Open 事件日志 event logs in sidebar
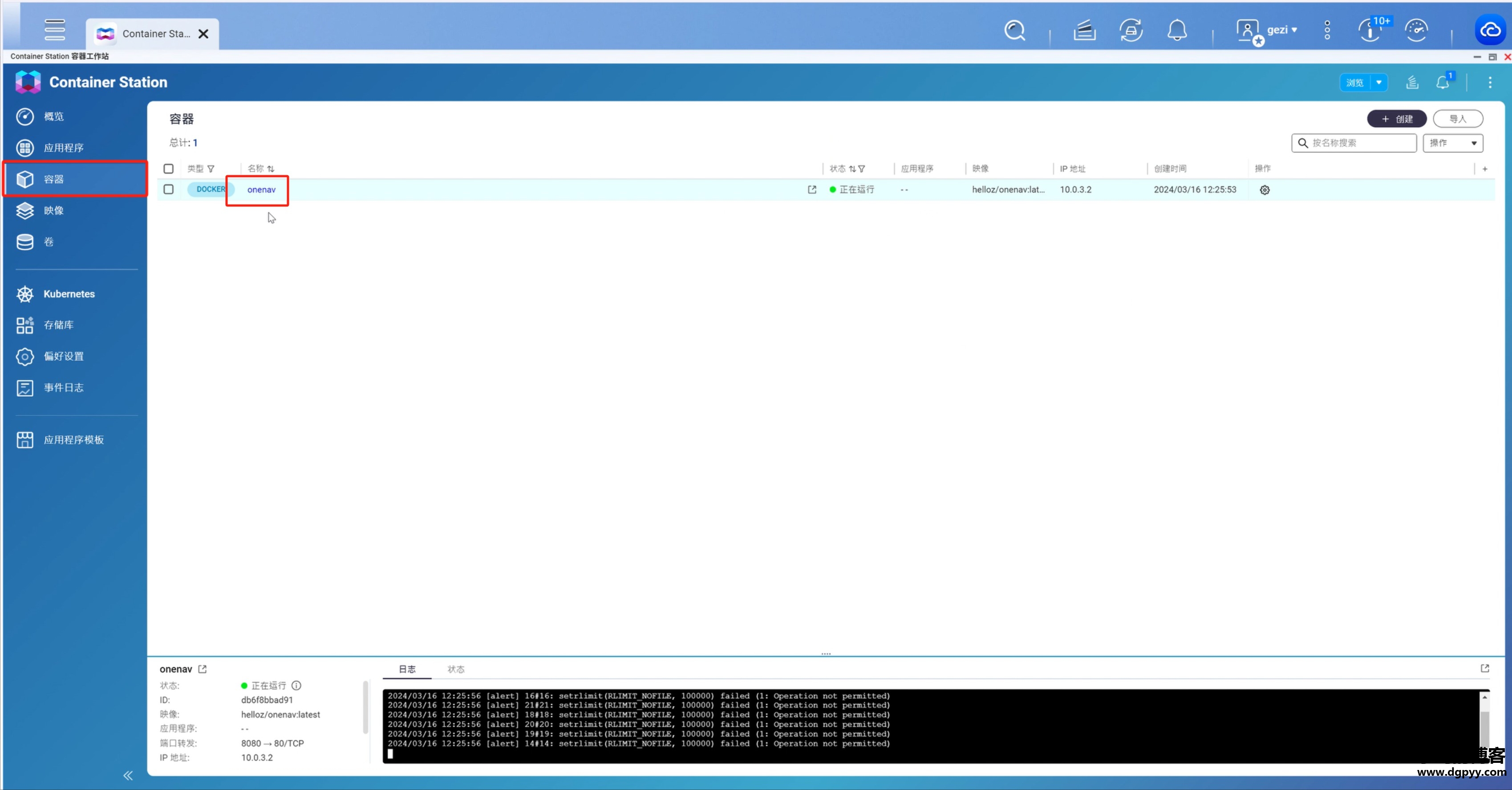The height and width of the screenshot is (790, 1512). coord(75,388)
